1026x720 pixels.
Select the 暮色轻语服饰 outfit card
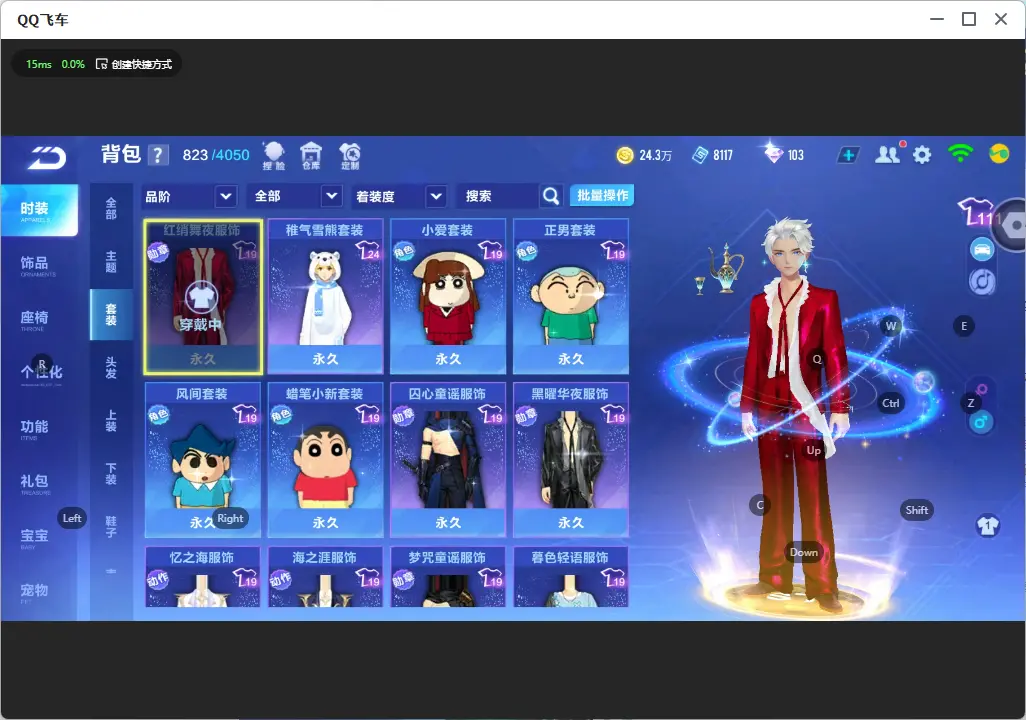(571, 577)
